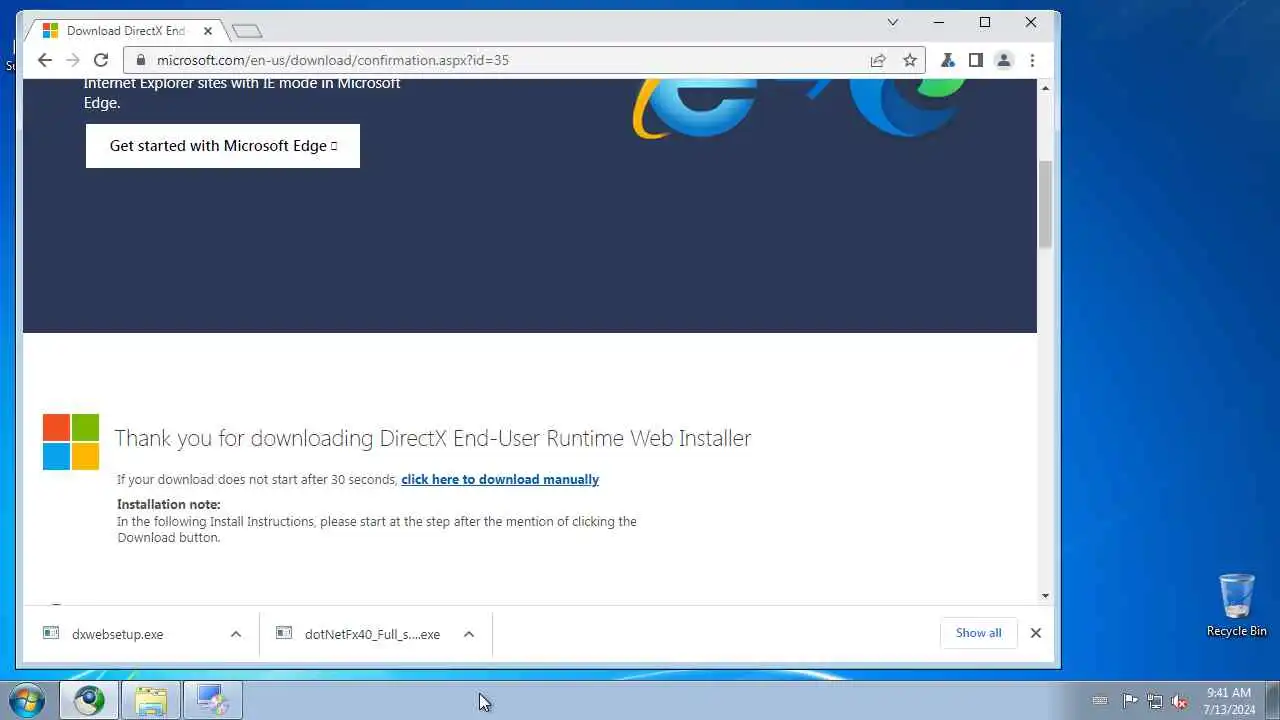Viewport: 1280px width, 720px height.
Task: Toggle the browser side panel icon
Action: (x=976, y=60)
